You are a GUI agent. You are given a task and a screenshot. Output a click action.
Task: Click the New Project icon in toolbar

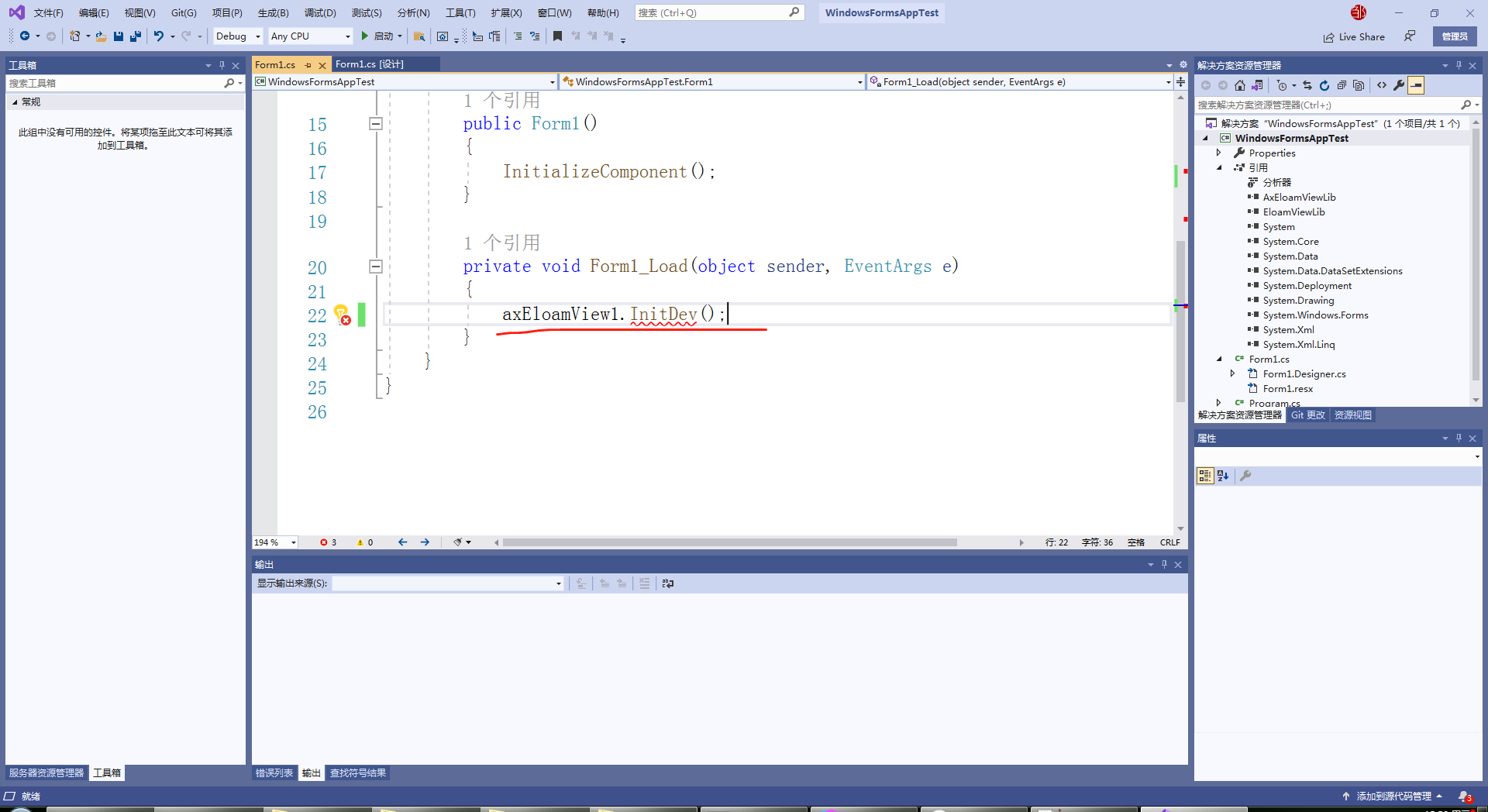[74, 36]
